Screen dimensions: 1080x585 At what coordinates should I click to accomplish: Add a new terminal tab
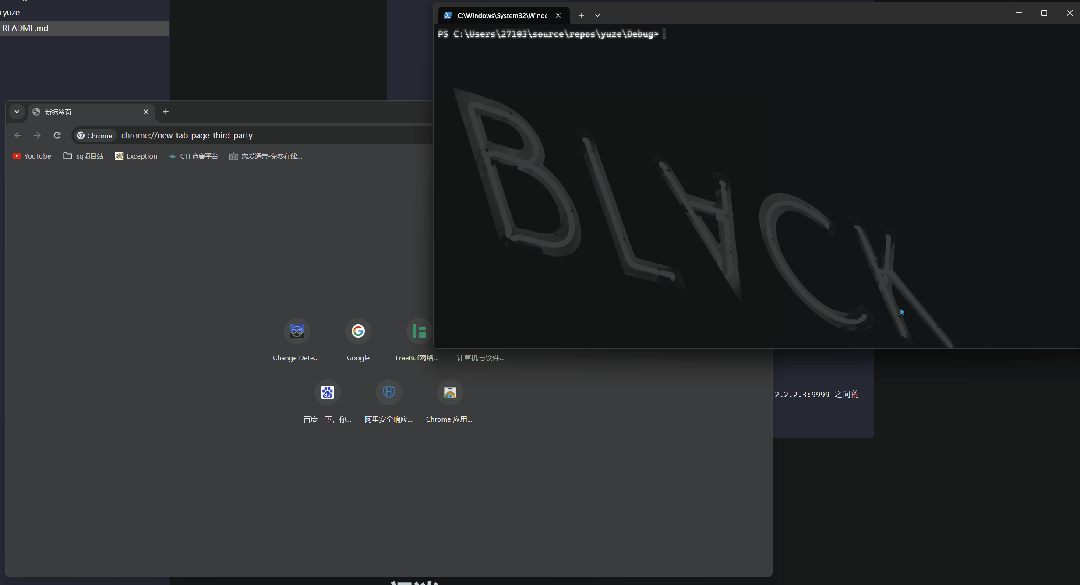click(581, 15)
